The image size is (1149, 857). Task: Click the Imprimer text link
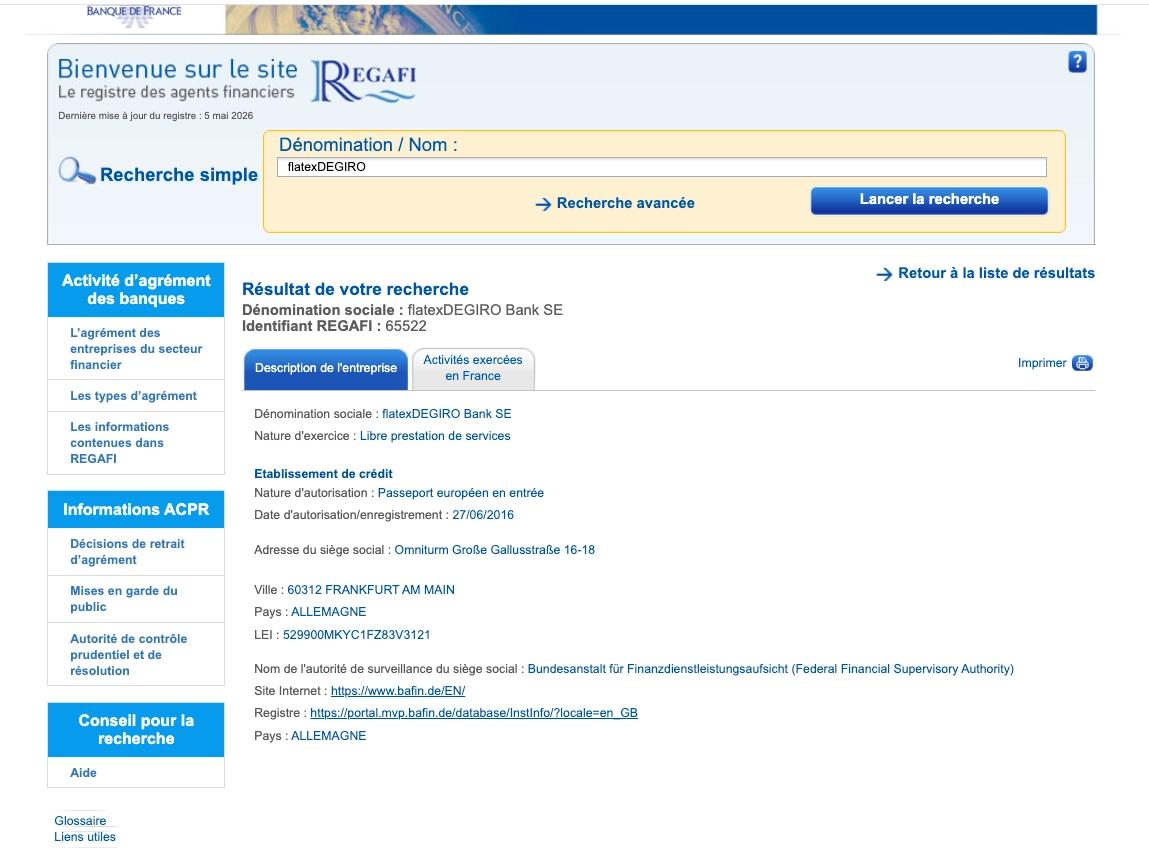(1041, 363)
